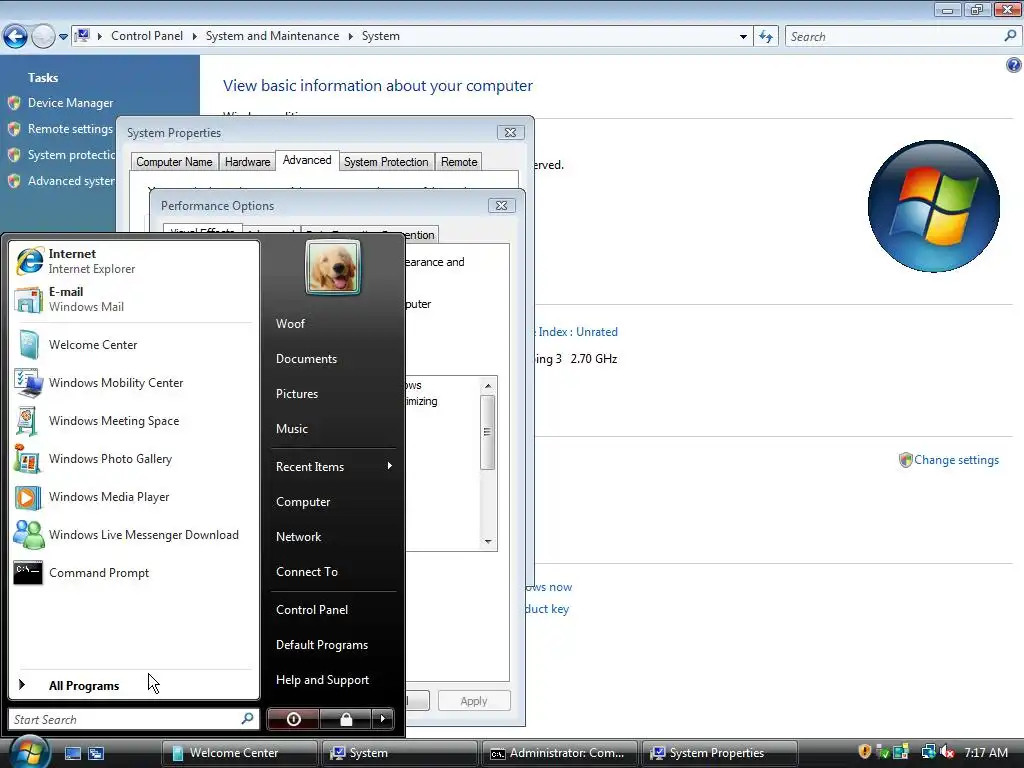Launch Windows Media Player
Image resolution: width=1024 pixels, height=768 pixels.
134,497
